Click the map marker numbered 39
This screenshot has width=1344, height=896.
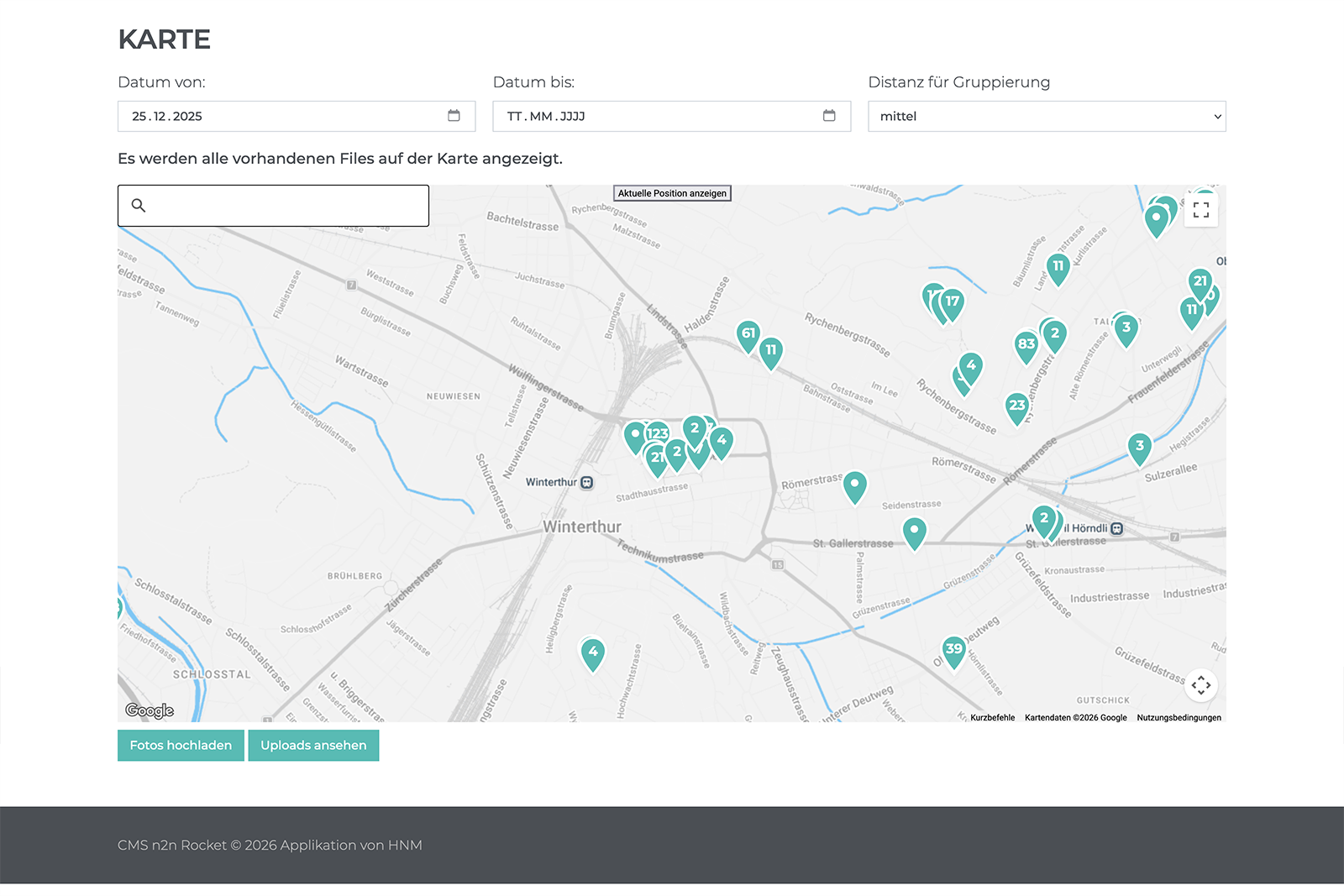point(953,650)
